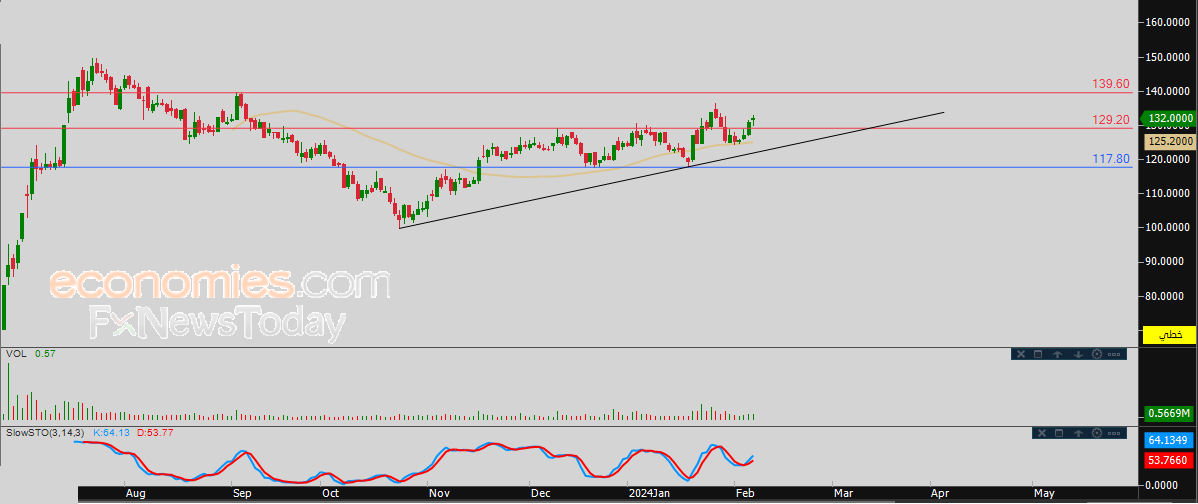Click the 53.7660 stochastic D value tag
The height and width of the screenshot is (504, 1198).
point(1169,460)
